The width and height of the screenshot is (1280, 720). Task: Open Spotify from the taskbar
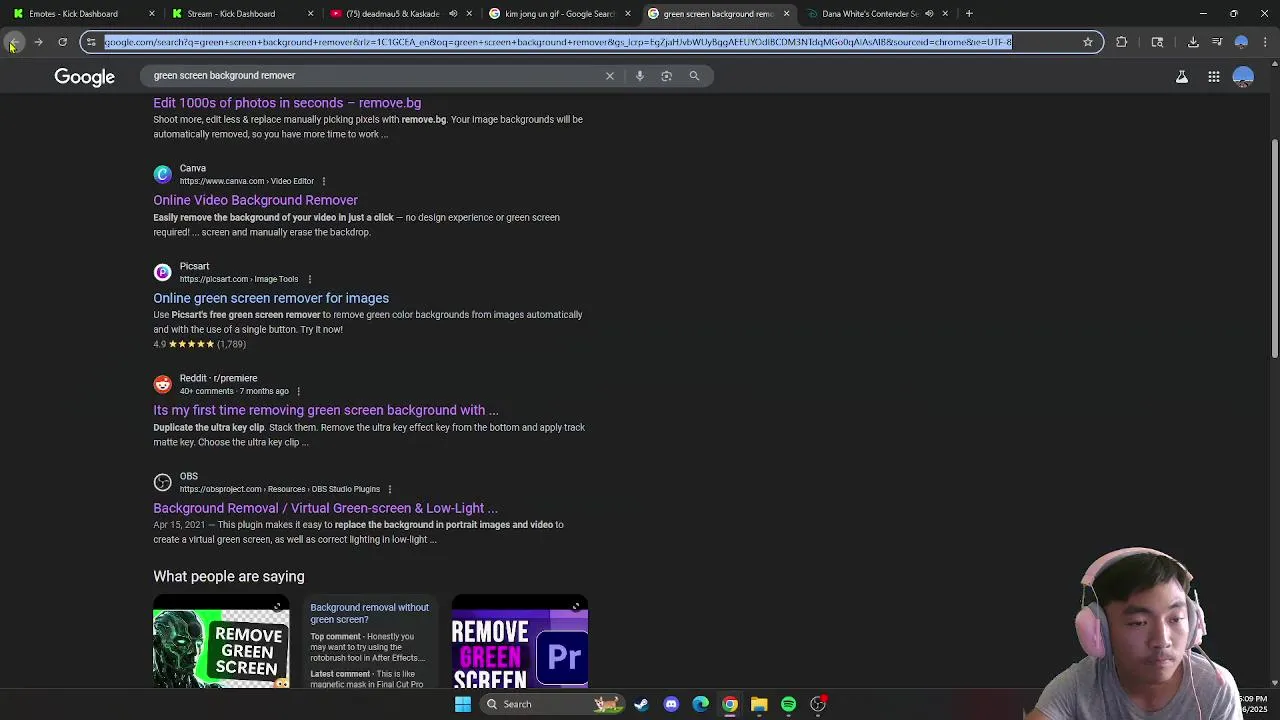(789, 704)
